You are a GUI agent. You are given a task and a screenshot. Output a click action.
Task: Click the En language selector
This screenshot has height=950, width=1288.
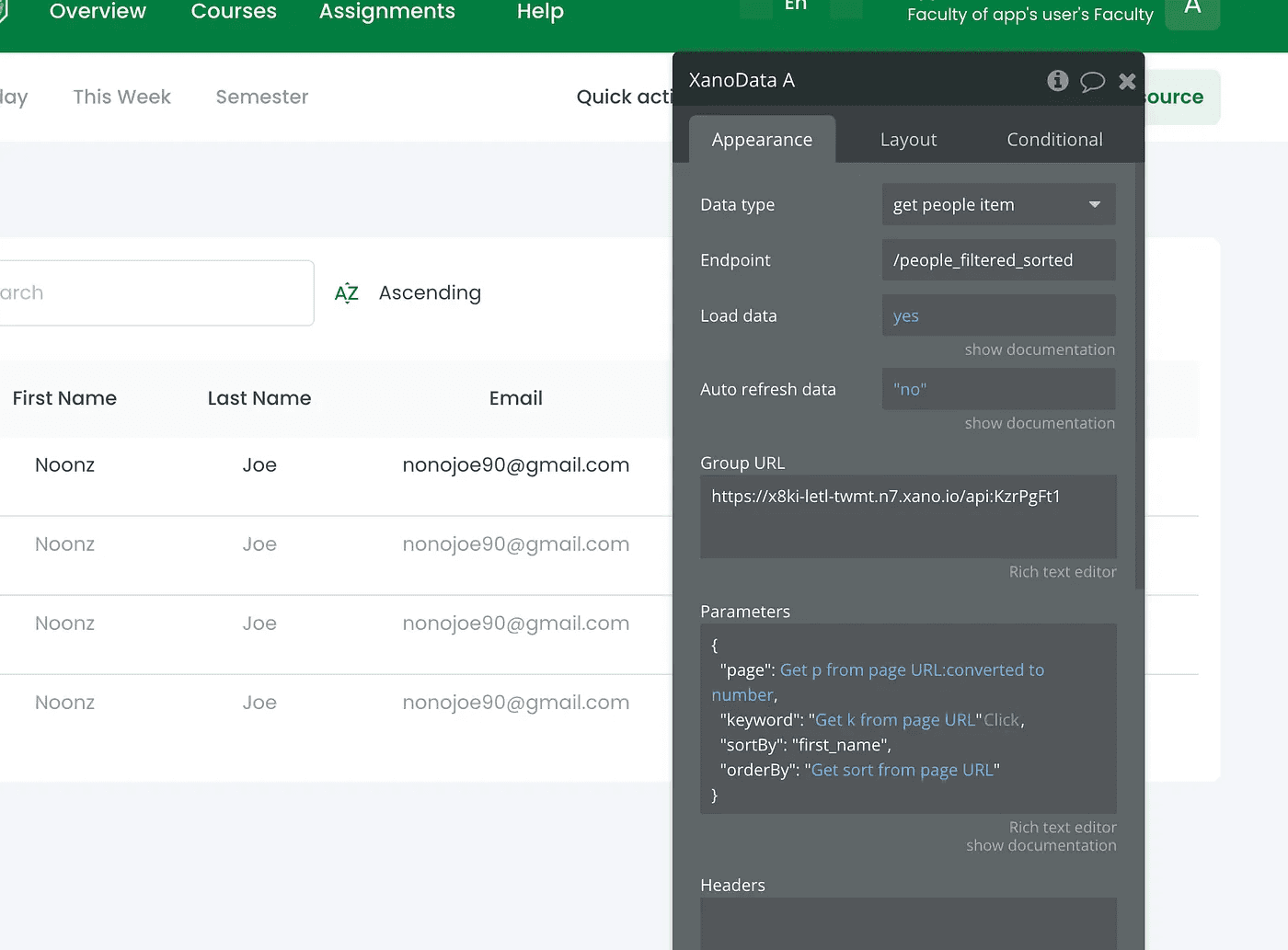click(796, 6)
